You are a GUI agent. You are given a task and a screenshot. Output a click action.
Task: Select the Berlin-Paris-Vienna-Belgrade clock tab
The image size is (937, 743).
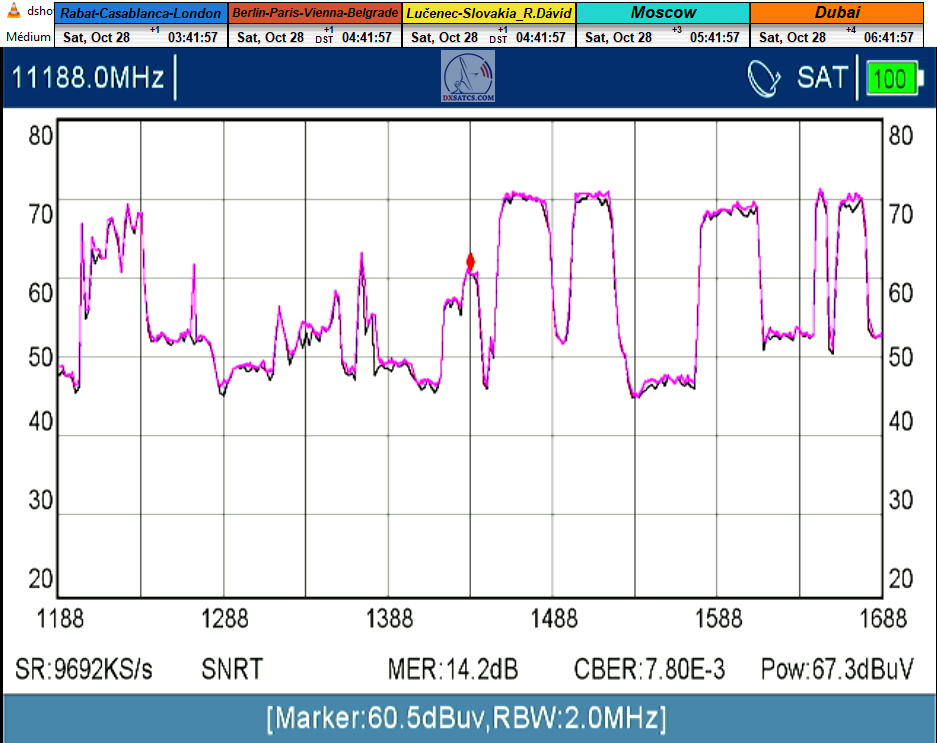(x=315, y=13)
